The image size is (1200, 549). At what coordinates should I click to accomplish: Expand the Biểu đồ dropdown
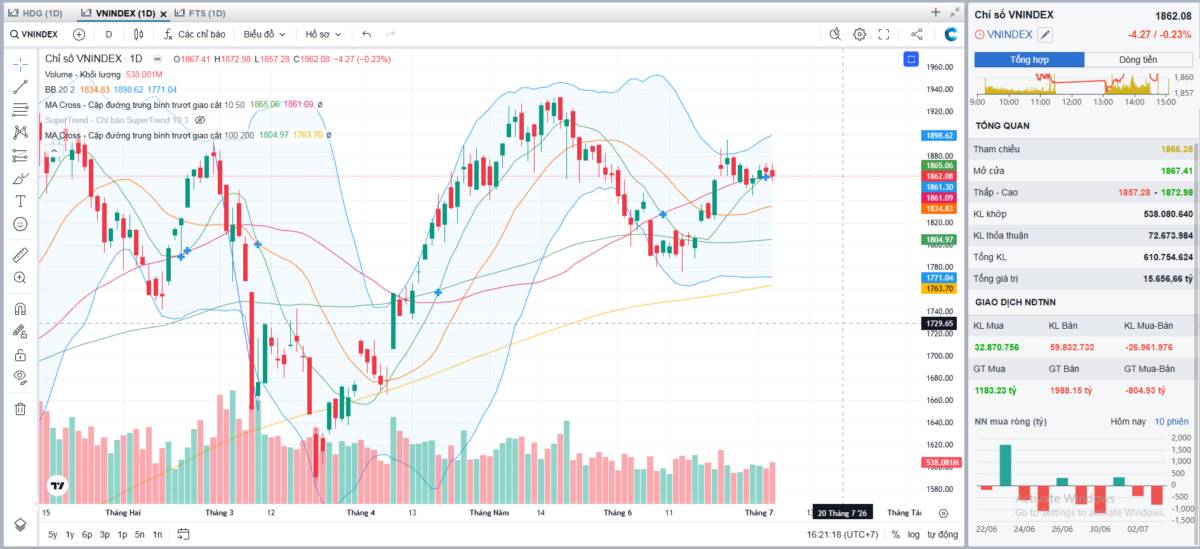264,34
